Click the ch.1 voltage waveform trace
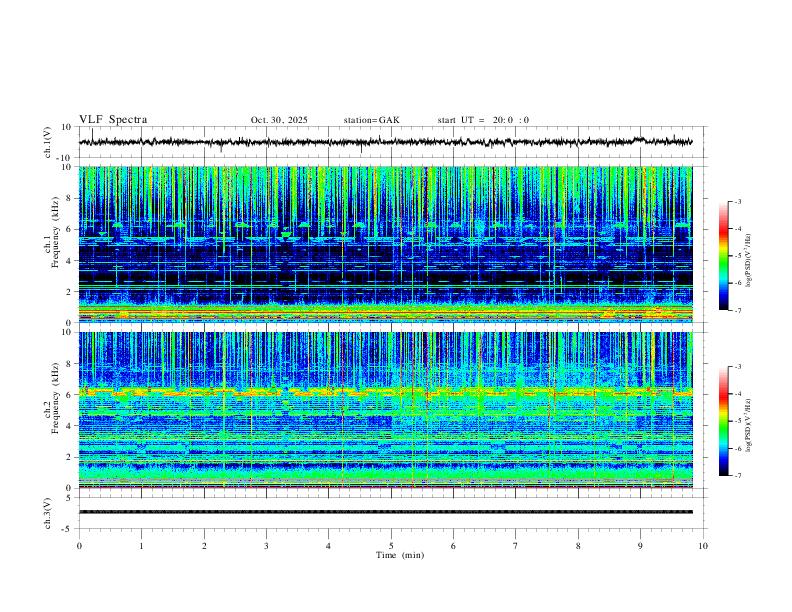This screenshot has height=612, width=792. (386, 142)
